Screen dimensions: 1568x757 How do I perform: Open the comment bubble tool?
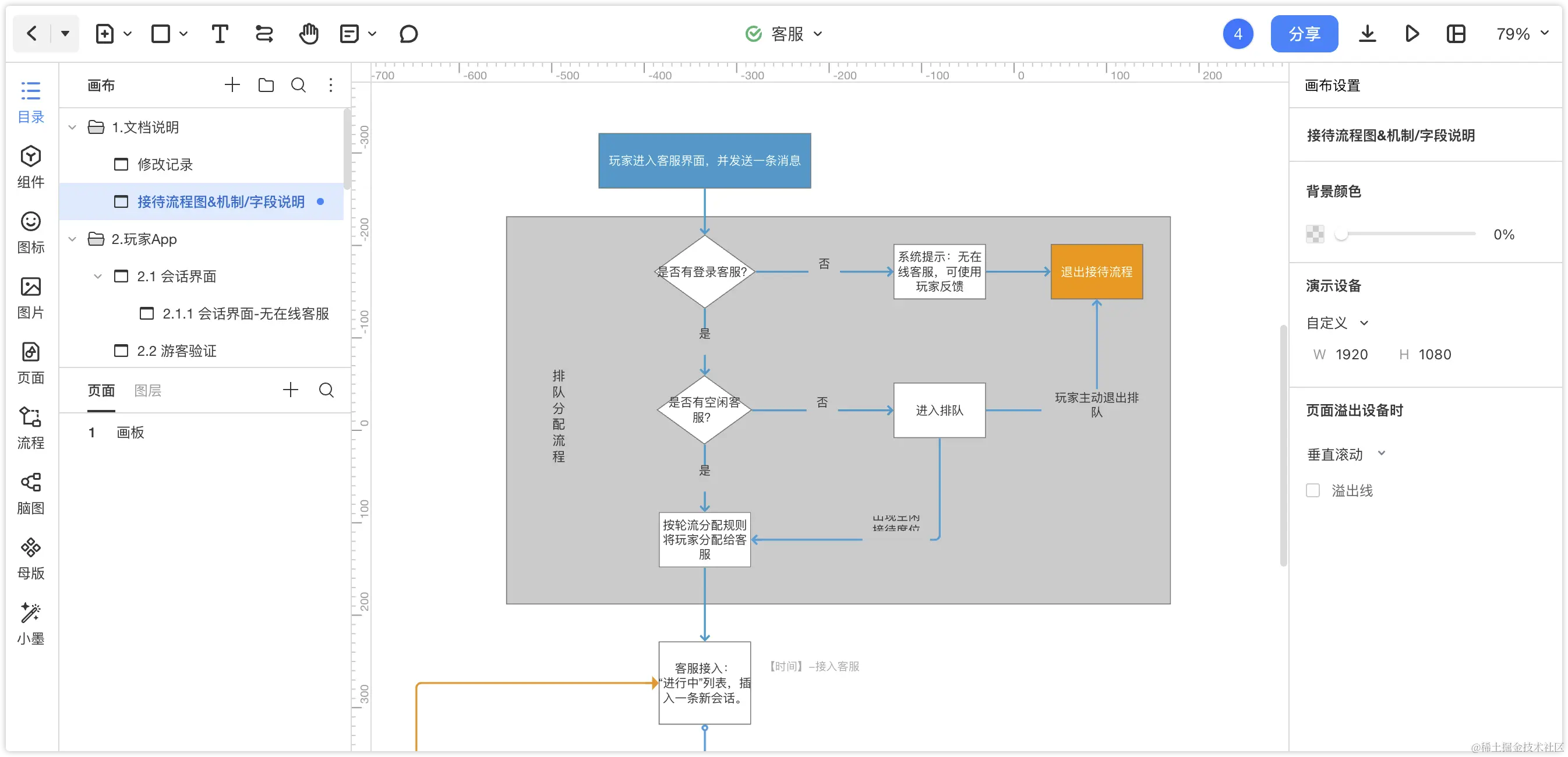click(x=408, y=34)
